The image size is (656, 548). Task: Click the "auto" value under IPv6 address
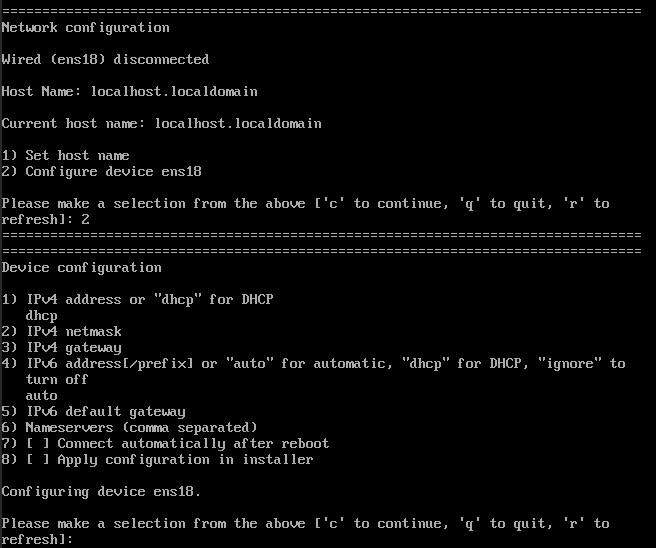(41, 395)
